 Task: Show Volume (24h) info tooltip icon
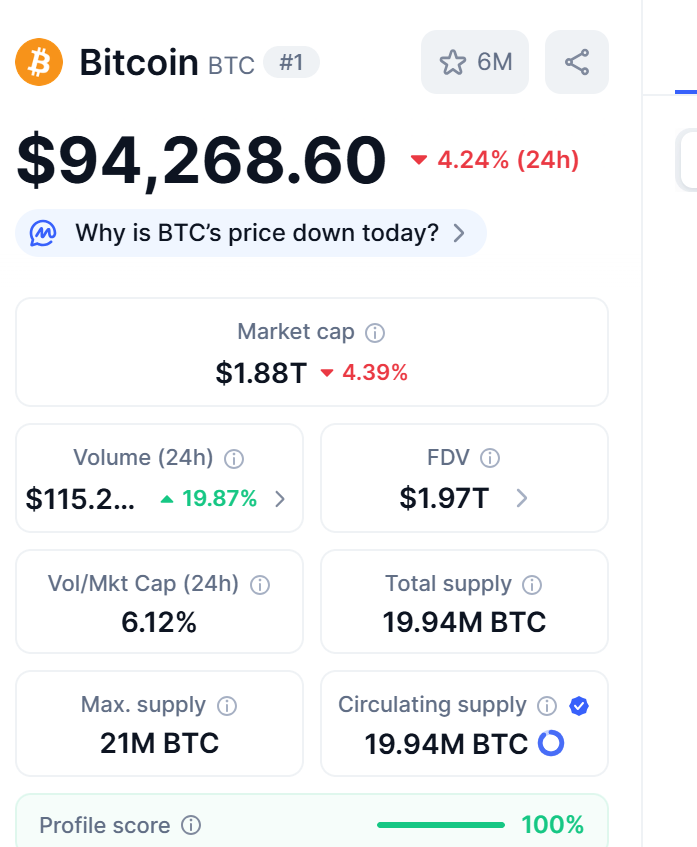(234, 459)
